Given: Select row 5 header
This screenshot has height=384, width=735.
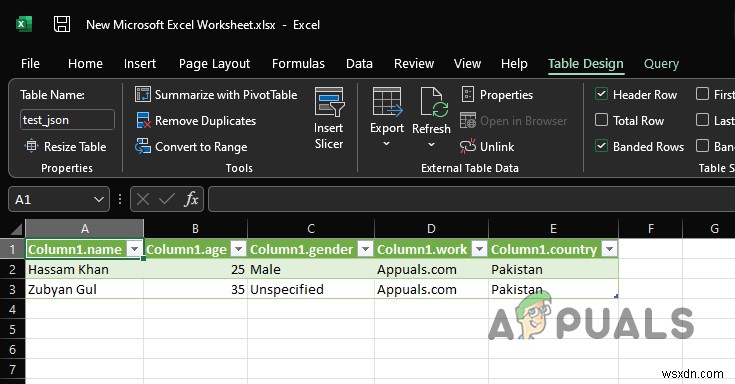Looking at the screenshot, I should (13, 329).
